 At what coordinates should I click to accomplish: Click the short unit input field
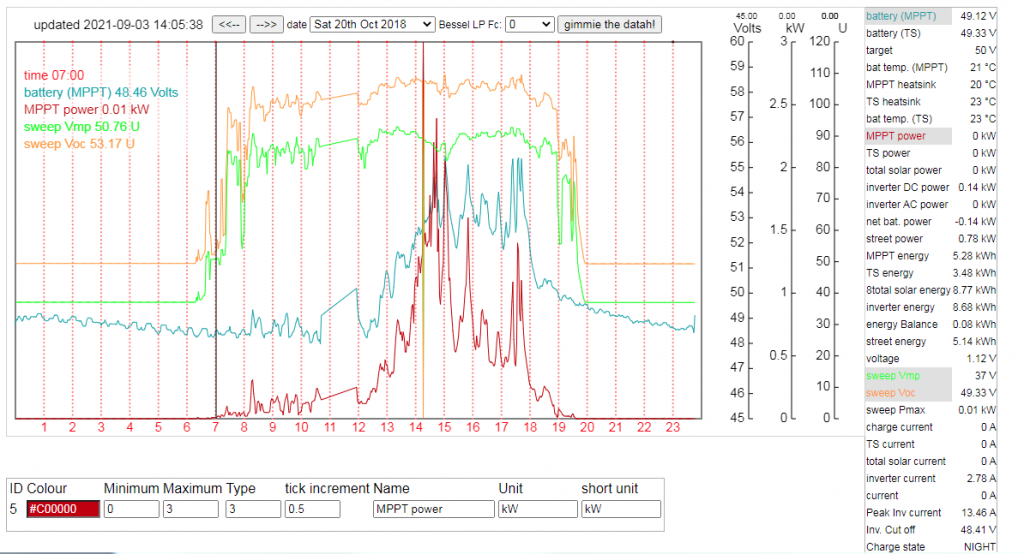[620, 509]
